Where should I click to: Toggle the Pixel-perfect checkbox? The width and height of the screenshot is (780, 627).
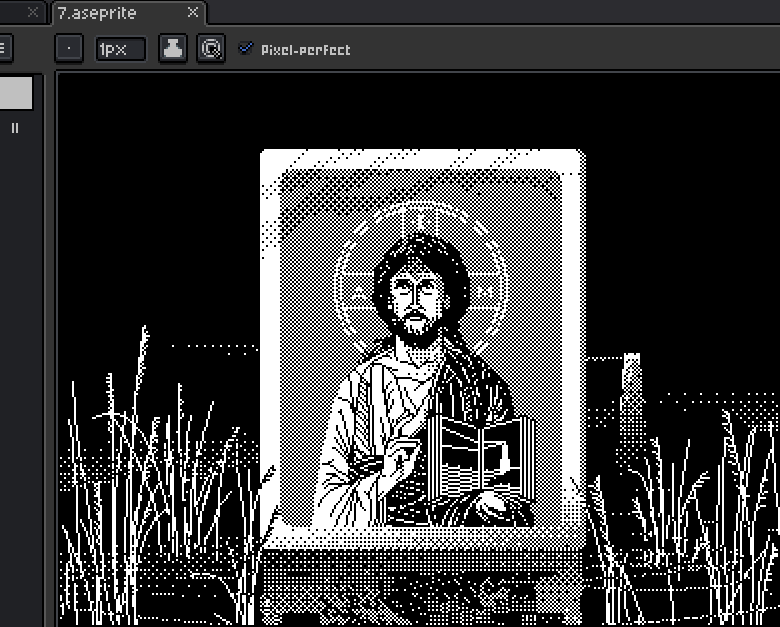245,48
